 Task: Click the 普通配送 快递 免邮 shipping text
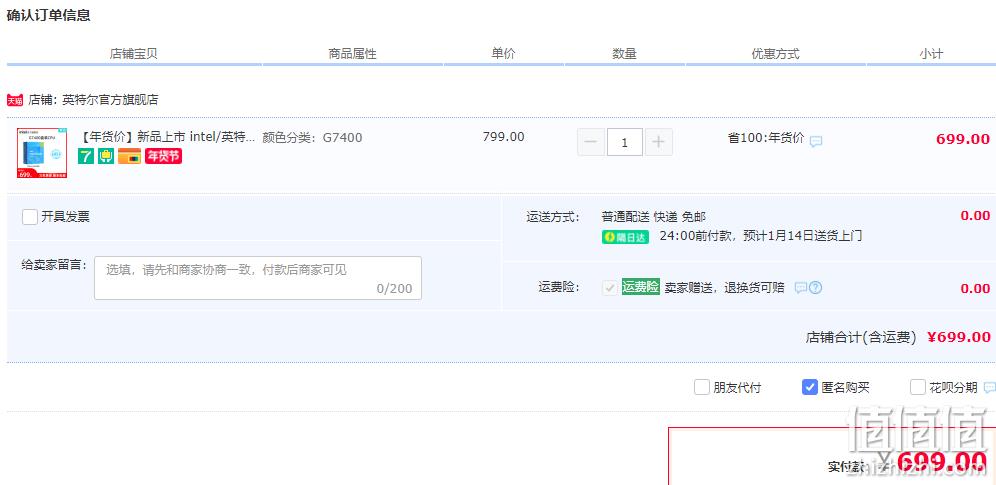pos(654,217)
